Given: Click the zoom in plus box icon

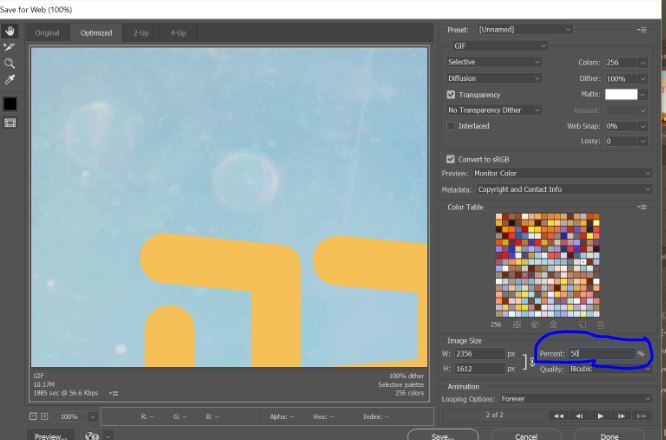Looking at the screenshot, I should click(x=44, y=417).
